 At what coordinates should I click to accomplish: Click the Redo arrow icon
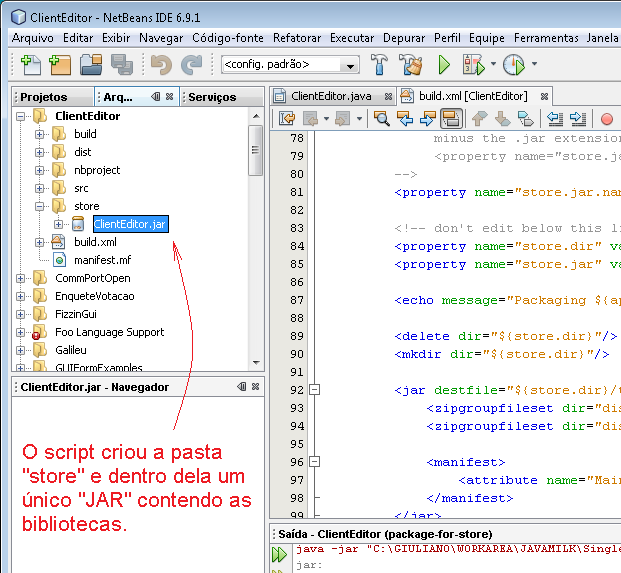[x=192, y=65]
